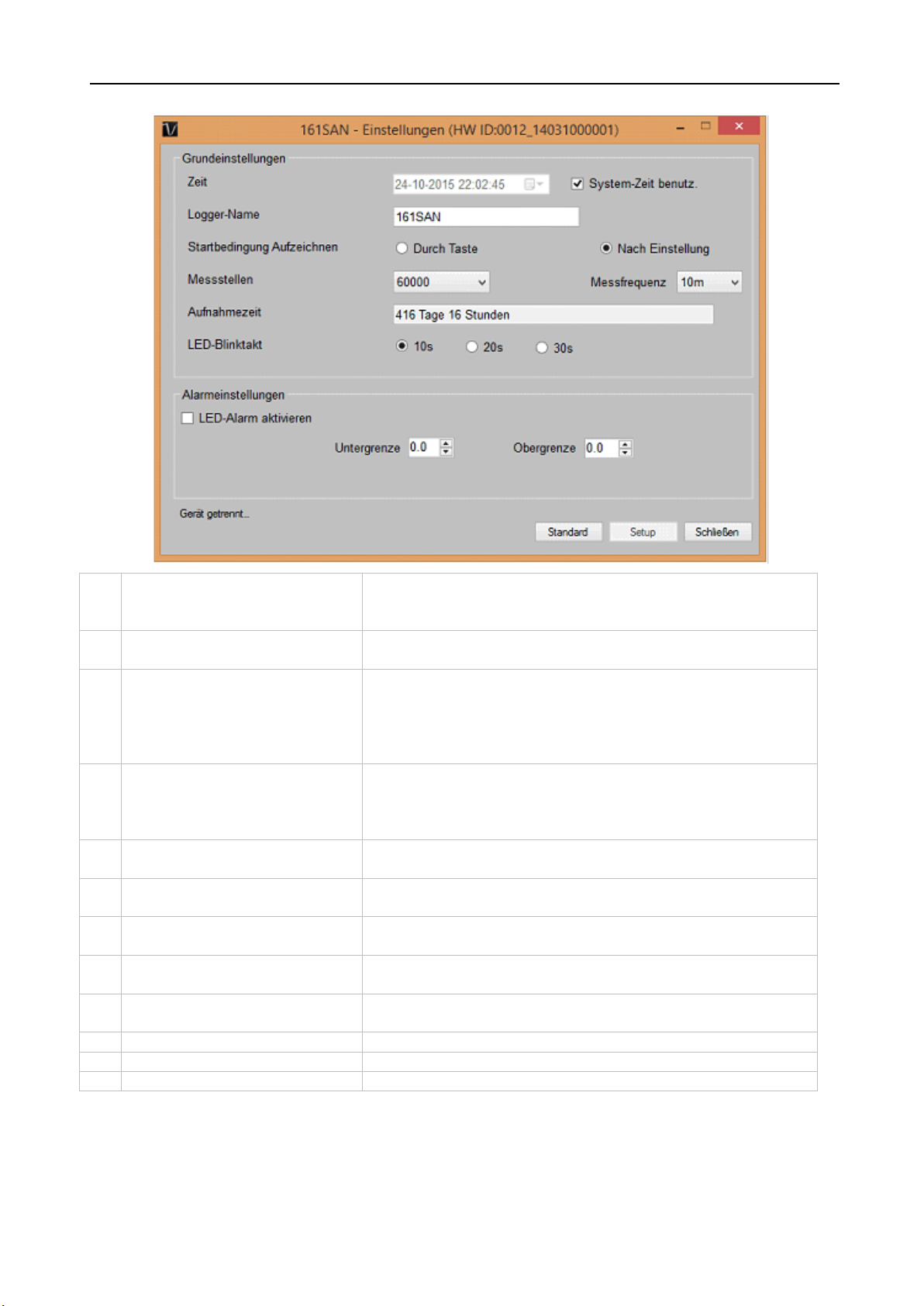Click the Schließen button
Screen dimensions: 924x1306
[717, 532]
